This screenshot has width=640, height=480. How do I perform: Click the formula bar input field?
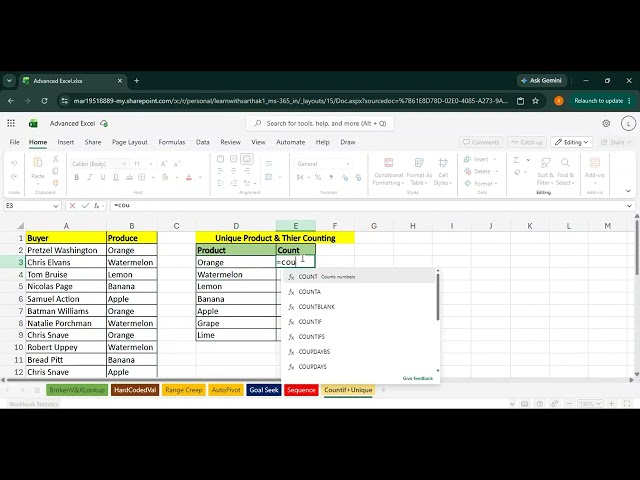pyautogui.click(x=367, y=206)
